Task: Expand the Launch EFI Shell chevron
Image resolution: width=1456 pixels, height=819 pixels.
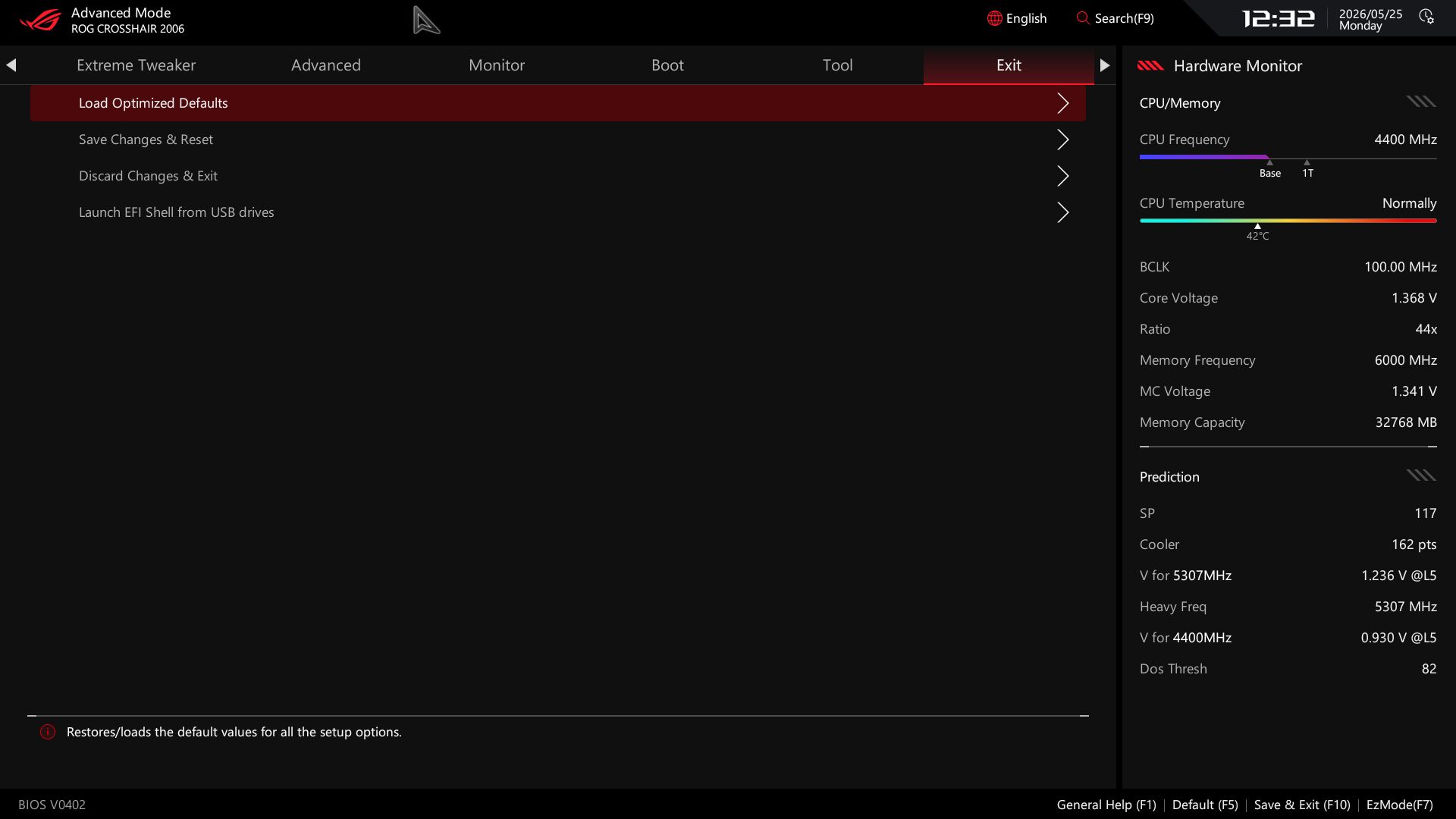Action: coord(1063,212)
